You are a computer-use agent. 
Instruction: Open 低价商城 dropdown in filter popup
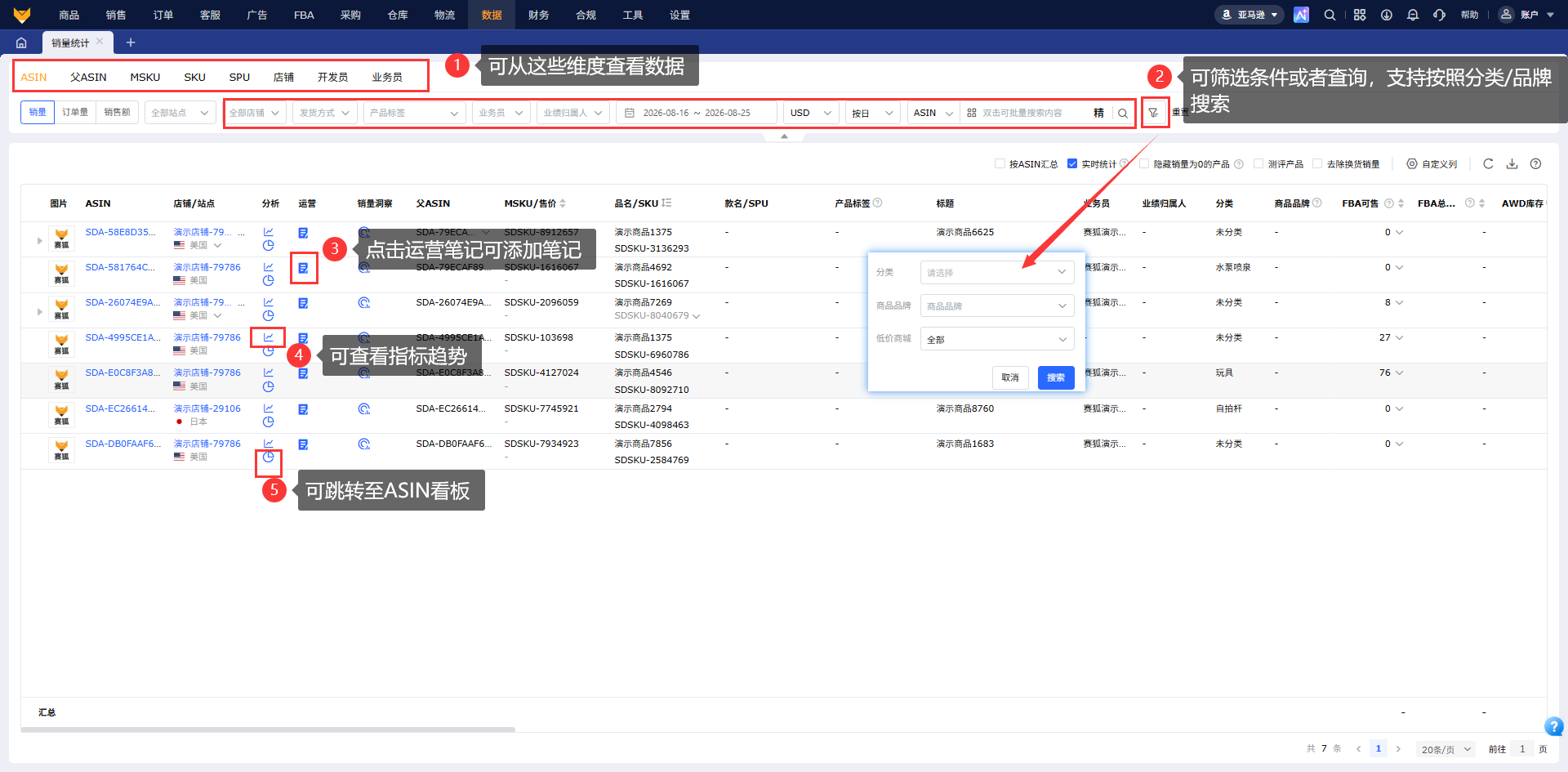(x=997, y=339)
